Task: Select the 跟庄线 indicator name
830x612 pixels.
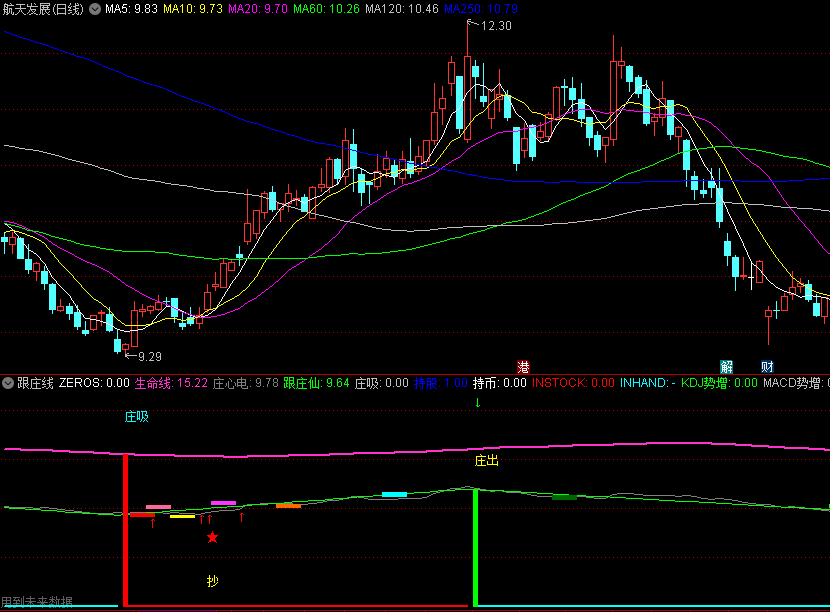Action: pyautogui.click(x=35, y=383)
